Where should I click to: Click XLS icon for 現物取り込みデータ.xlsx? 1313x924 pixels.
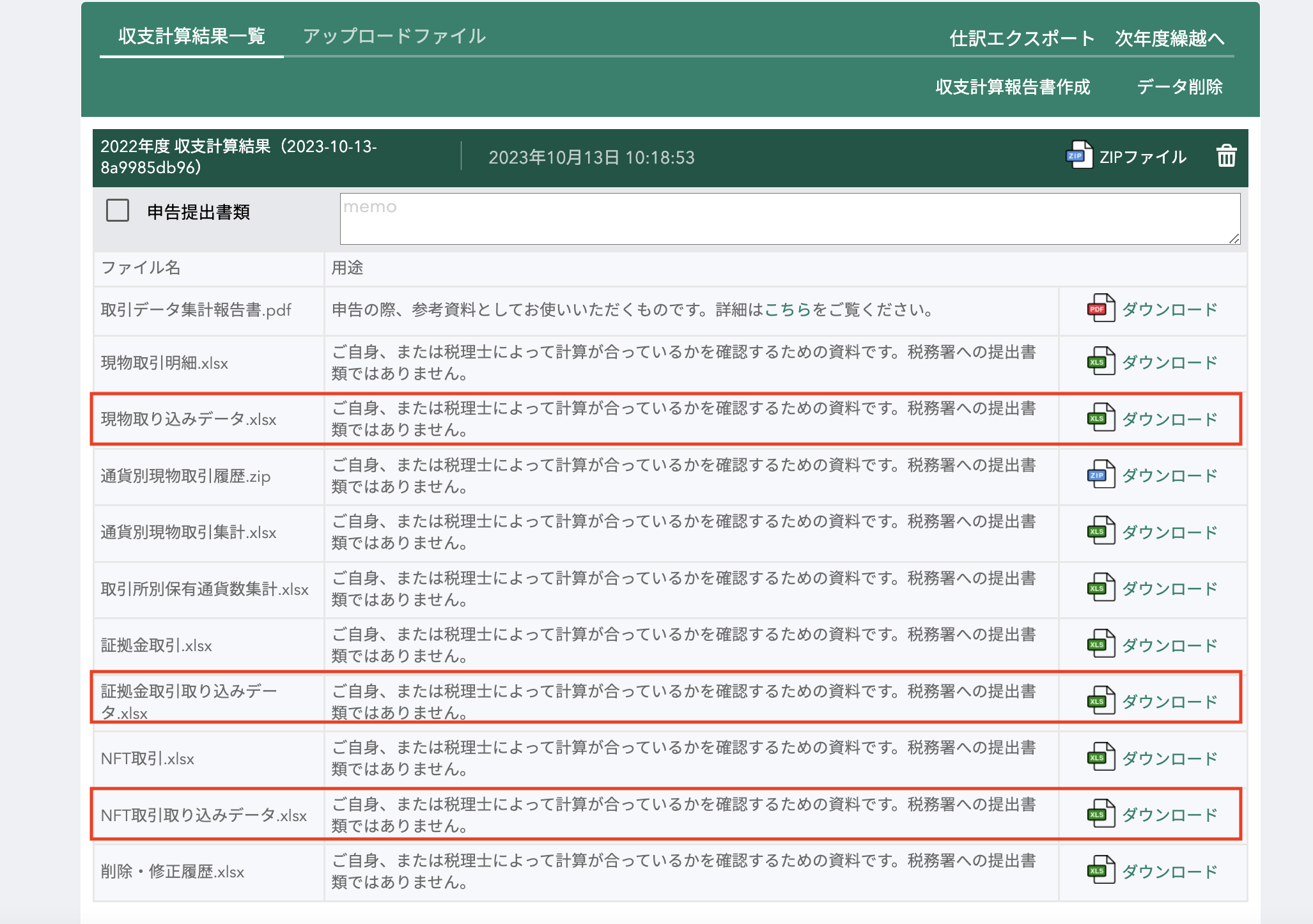tap(1101, 418)
